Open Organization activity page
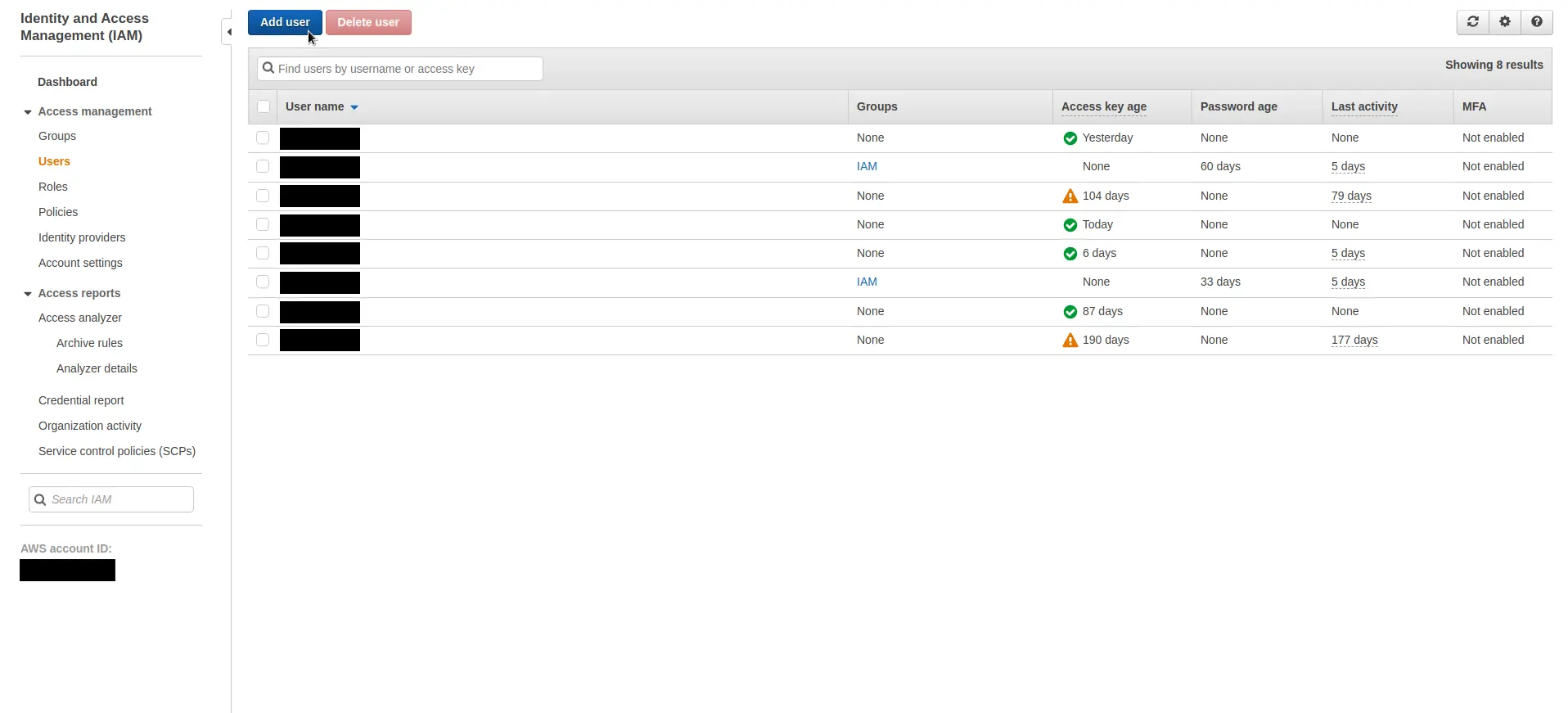 coord(90,426)
